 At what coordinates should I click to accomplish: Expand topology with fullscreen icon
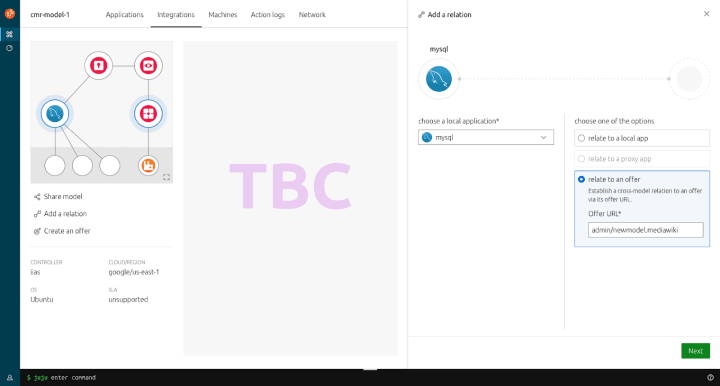point(166,177)
